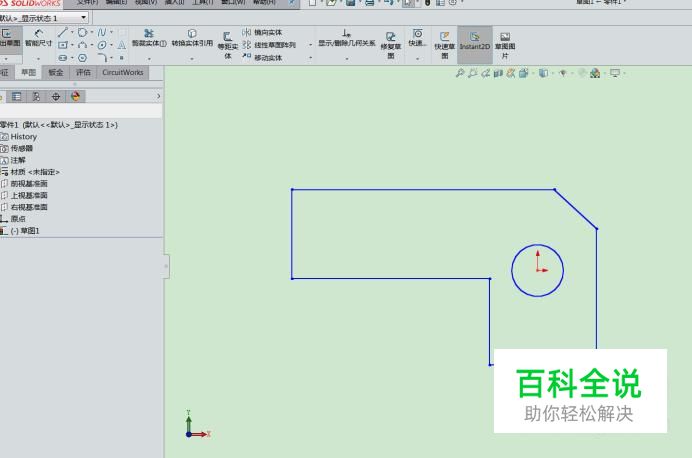Click Display/Delete Relations (显示/删除几何关系)
The width and height of the screenshot is (692, 458).
(x=347, y=38)
